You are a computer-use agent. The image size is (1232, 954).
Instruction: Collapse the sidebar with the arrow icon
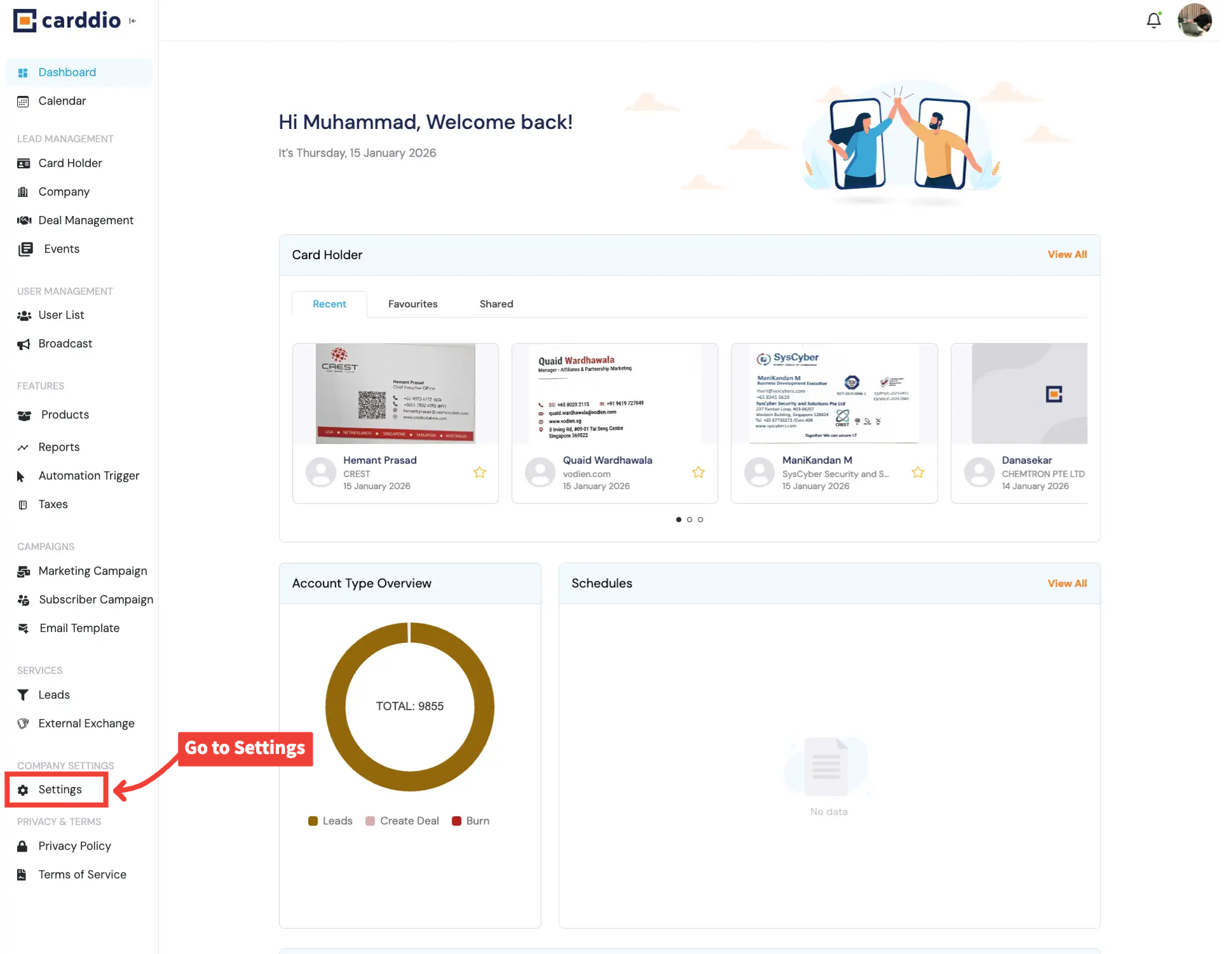click(x=133, y=20)
